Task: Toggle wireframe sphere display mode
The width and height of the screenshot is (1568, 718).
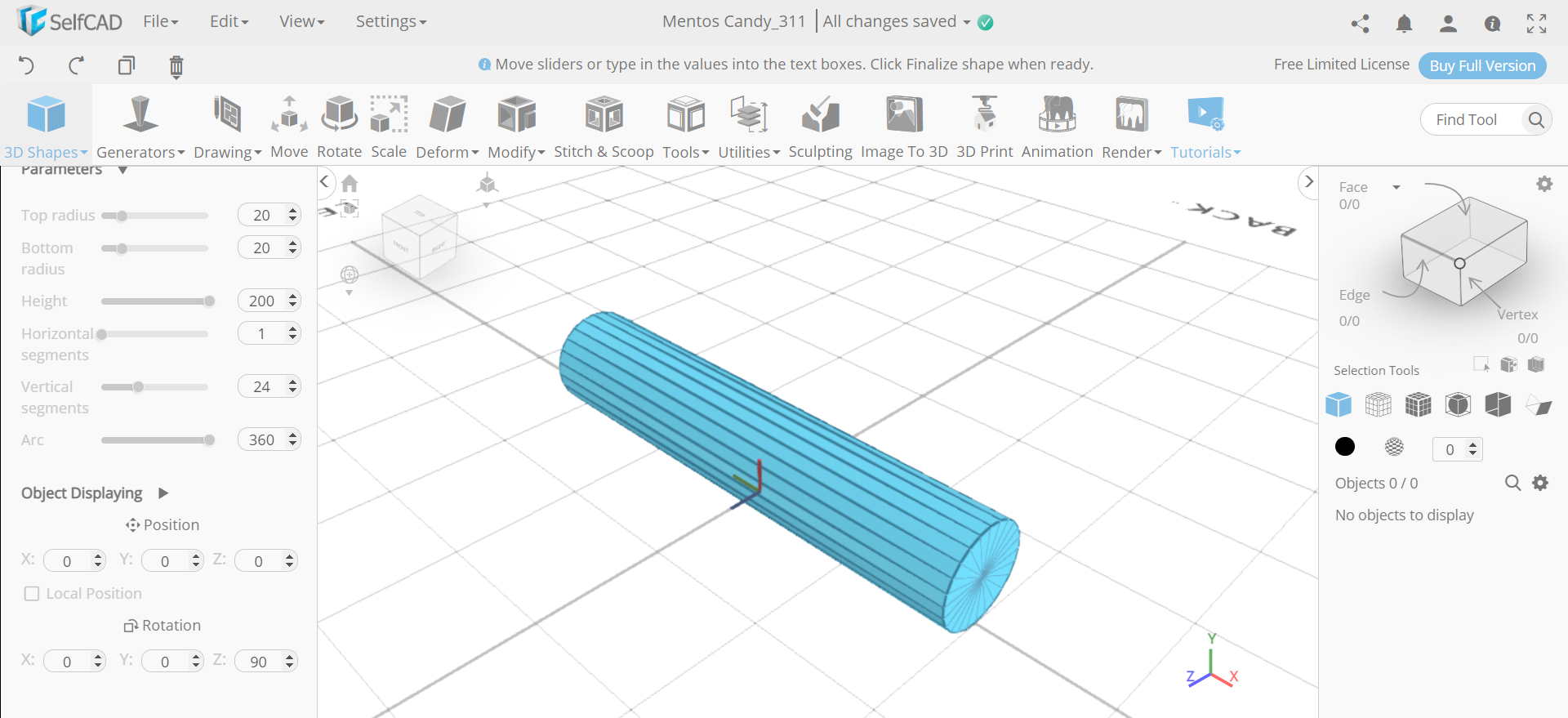Action: coord(1394,446)
